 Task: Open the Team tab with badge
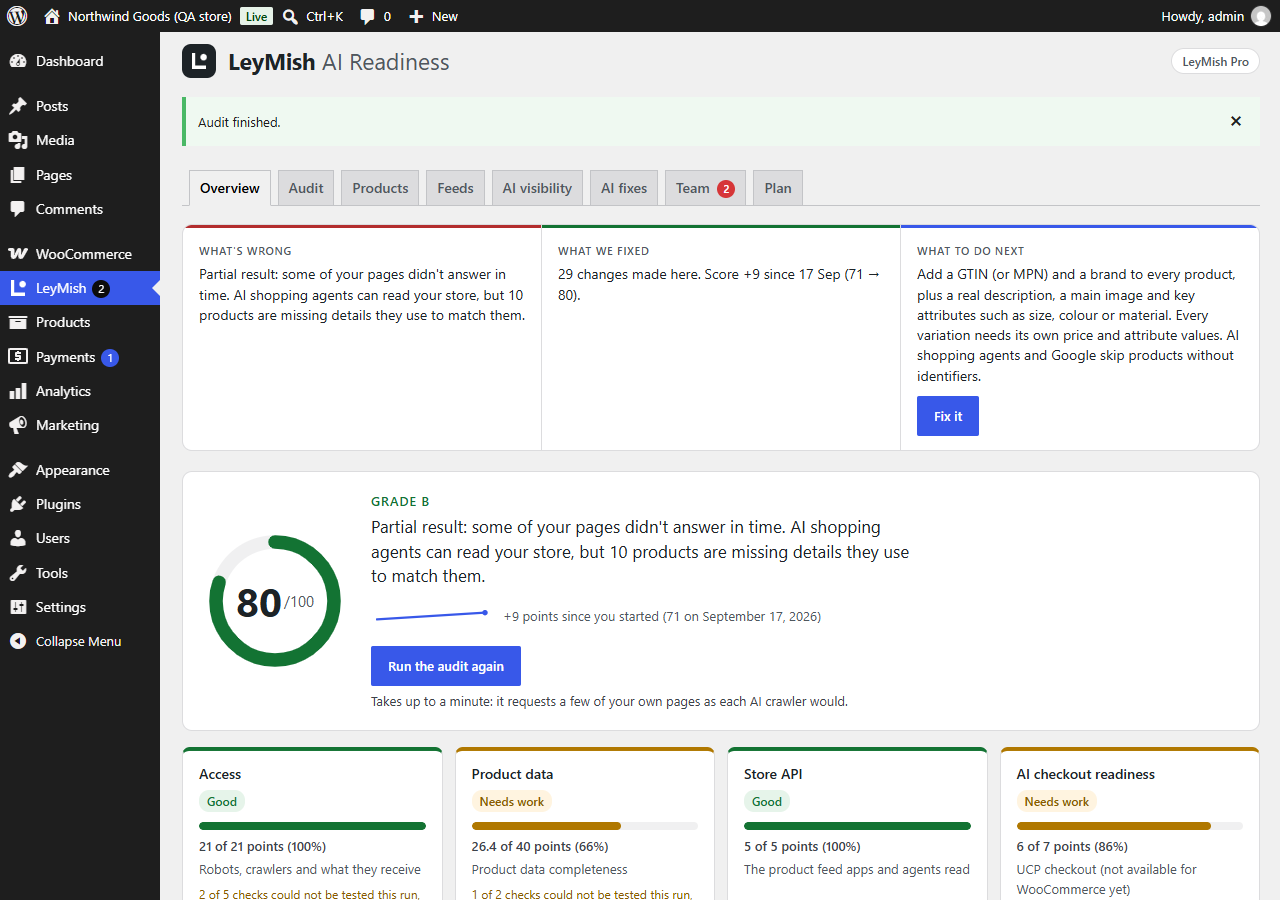705,188
